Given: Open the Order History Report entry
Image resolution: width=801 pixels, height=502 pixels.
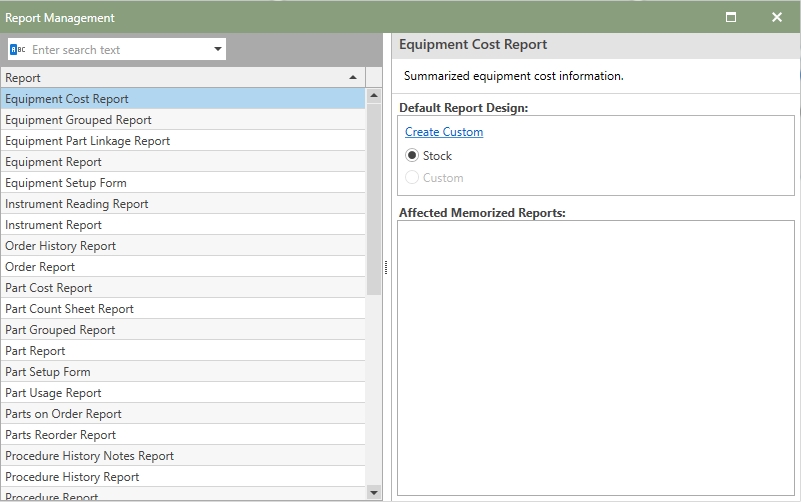Looking at the screenshot, I should (61, 246).
